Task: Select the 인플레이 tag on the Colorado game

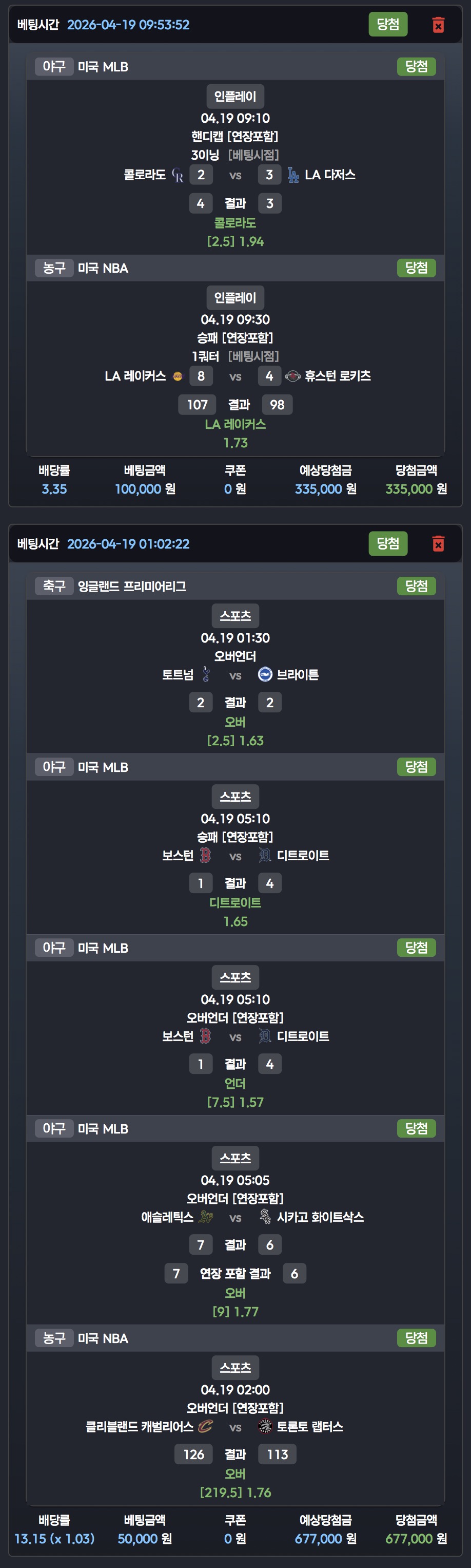Action: pyautogui.click(x=235, y=96)
